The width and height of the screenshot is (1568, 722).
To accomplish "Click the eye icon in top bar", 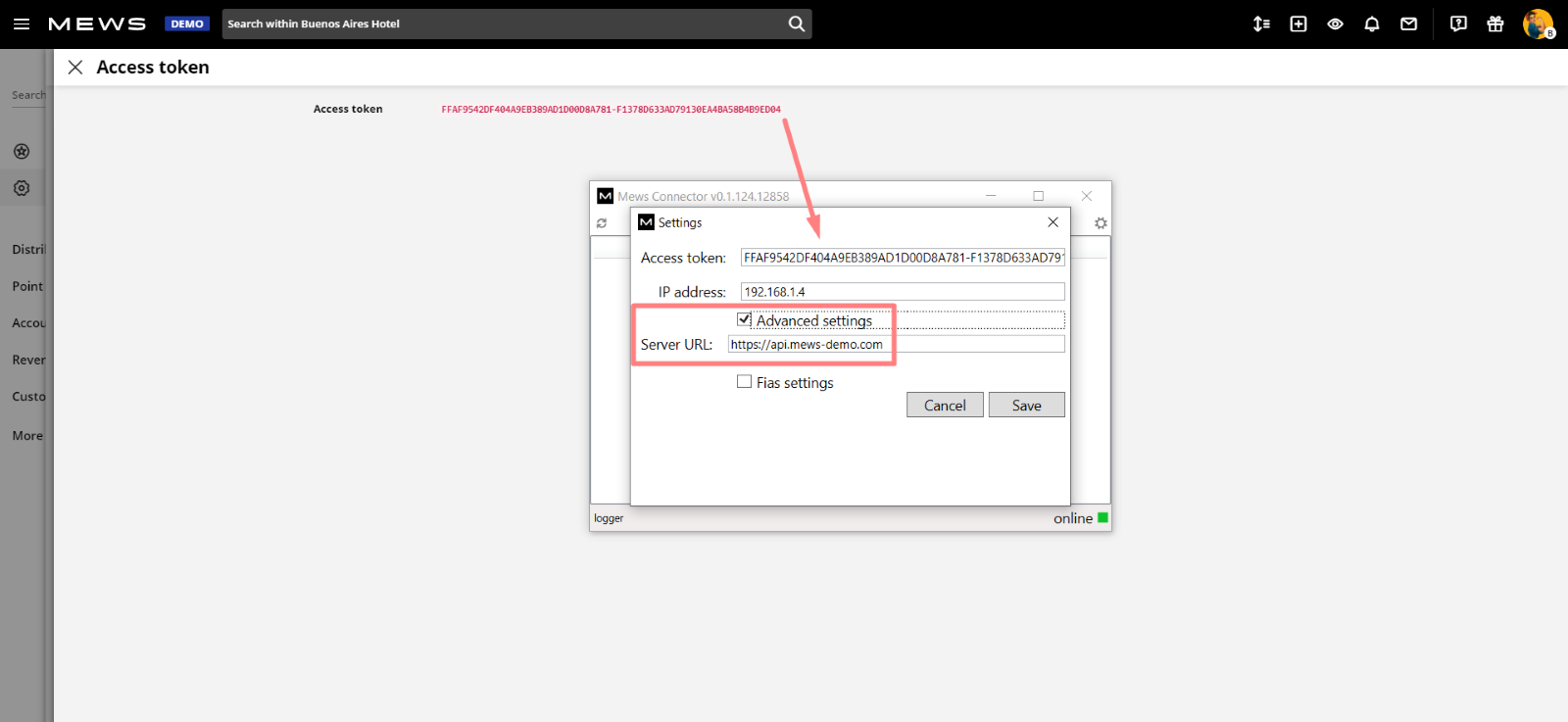I will [x=1335, y=24].
